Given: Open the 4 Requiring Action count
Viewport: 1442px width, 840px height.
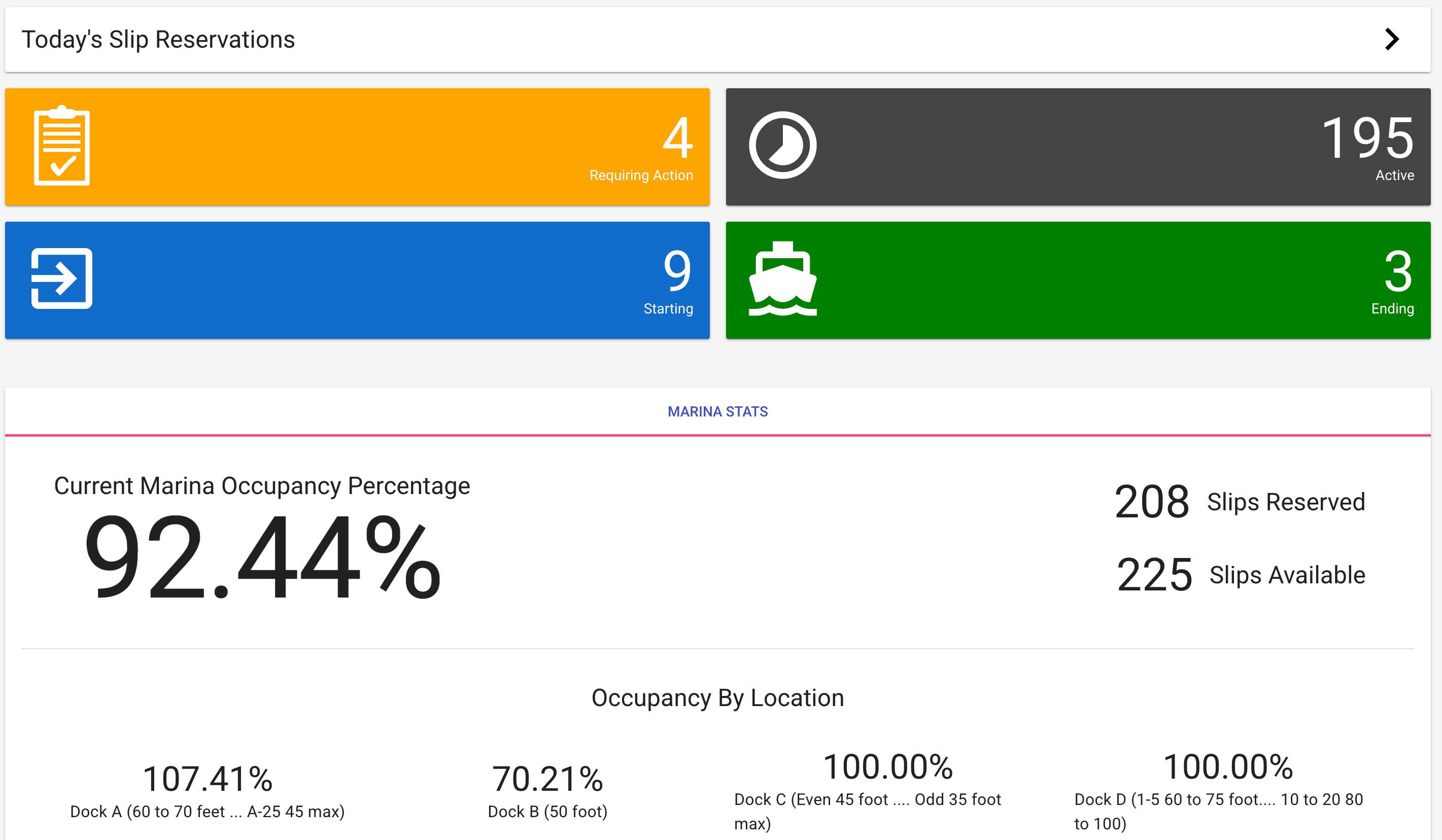Looking at the screenshot, I should pyautogui.click(x=677, y=138).
